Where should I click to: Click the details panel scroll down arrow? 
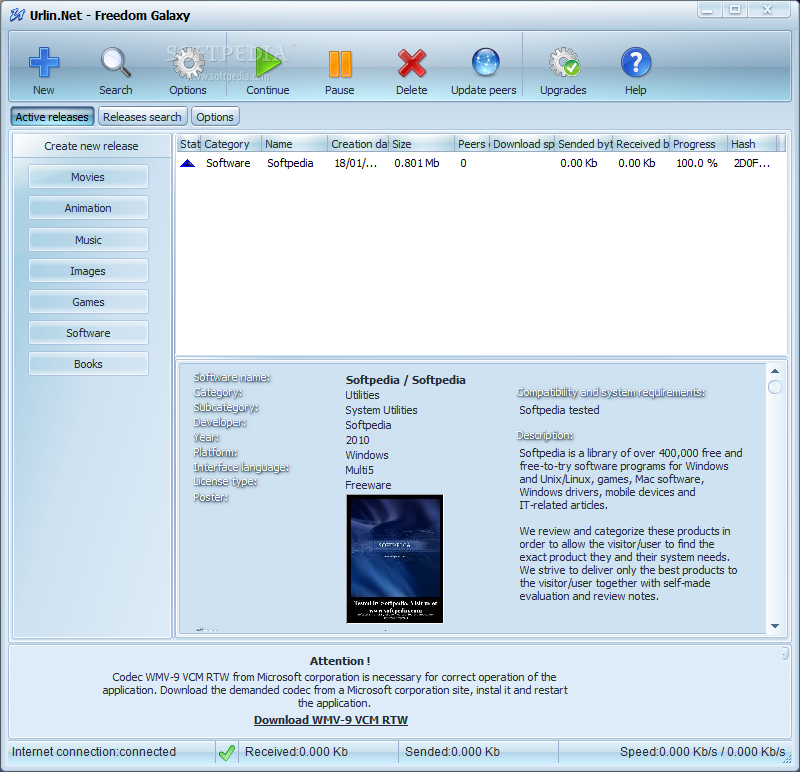pyautogui.click(x=775, y=626)
